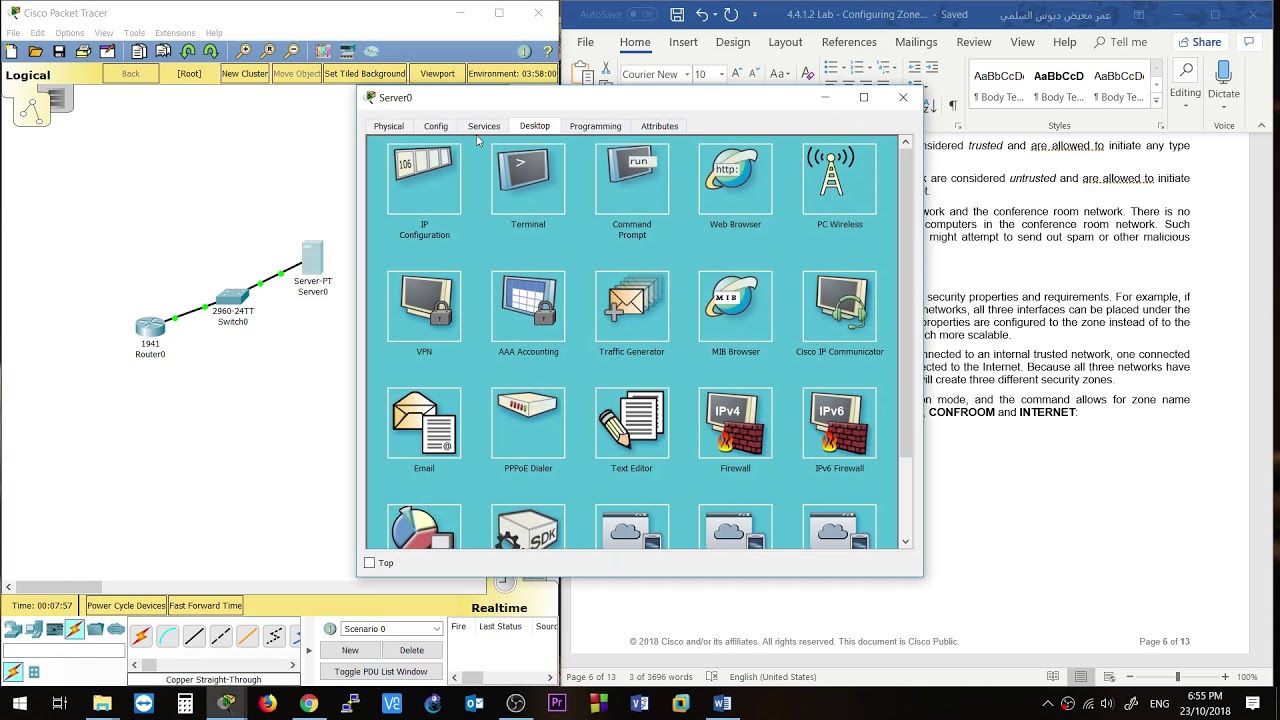Open IP Configuration on Server0 desktop
The width and height of the screenshot is (1280, 720).
(x=424, y=180)
